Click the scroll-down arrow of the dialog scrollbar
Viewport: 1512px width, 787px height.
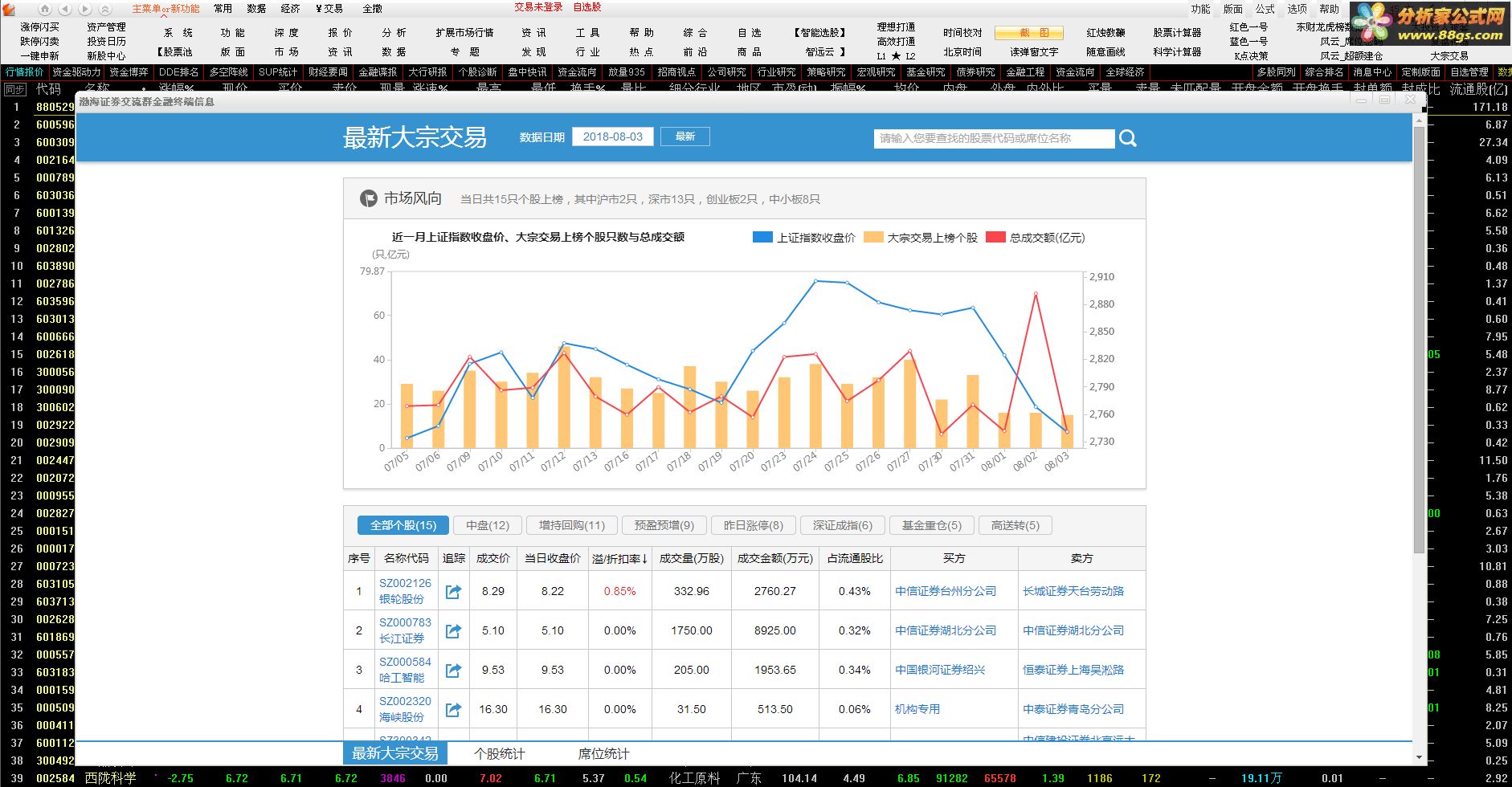click(1419, 756)
